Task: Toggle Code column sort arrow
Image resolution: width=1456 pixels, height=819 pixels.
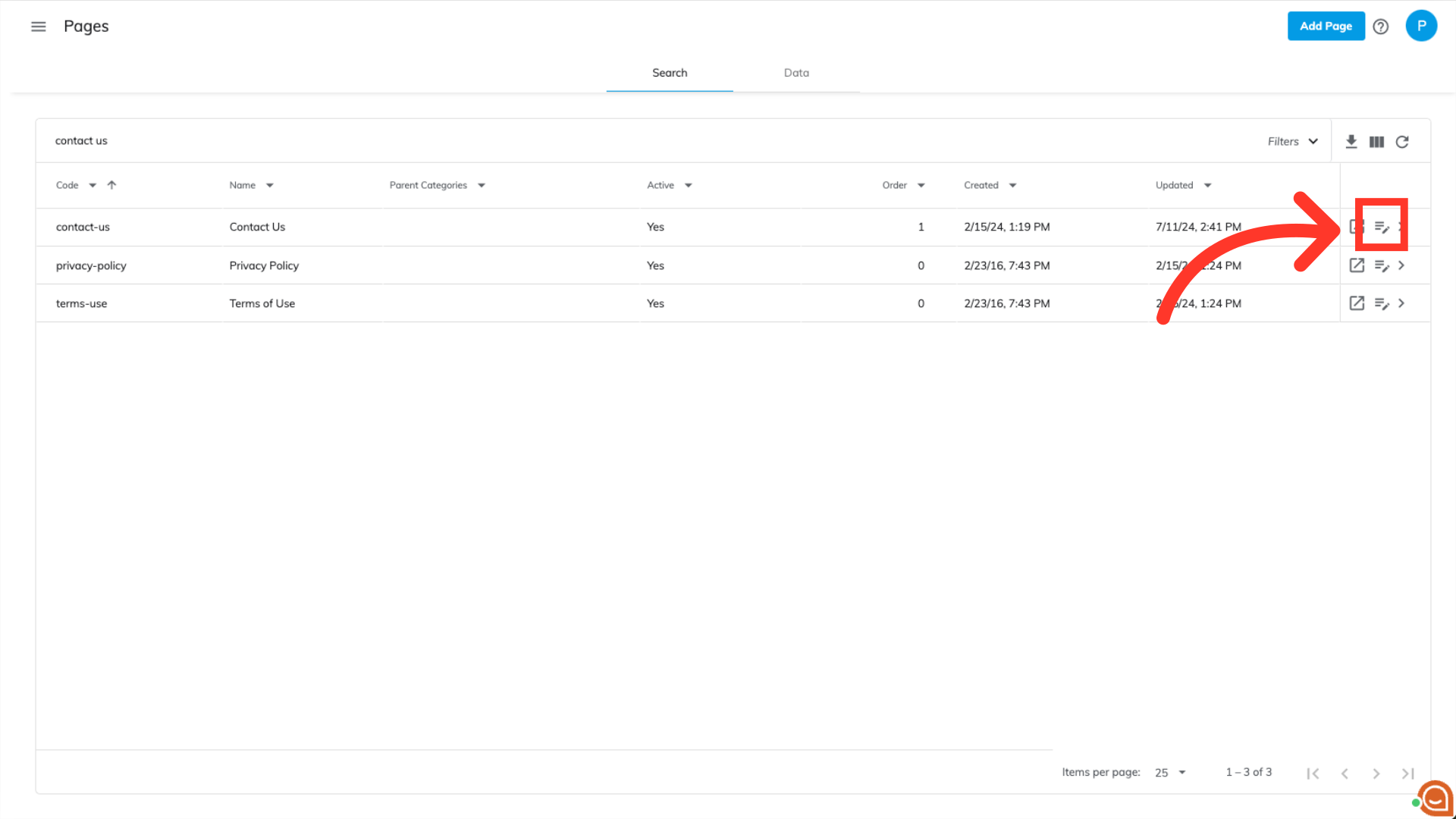Action: point(111,185)
